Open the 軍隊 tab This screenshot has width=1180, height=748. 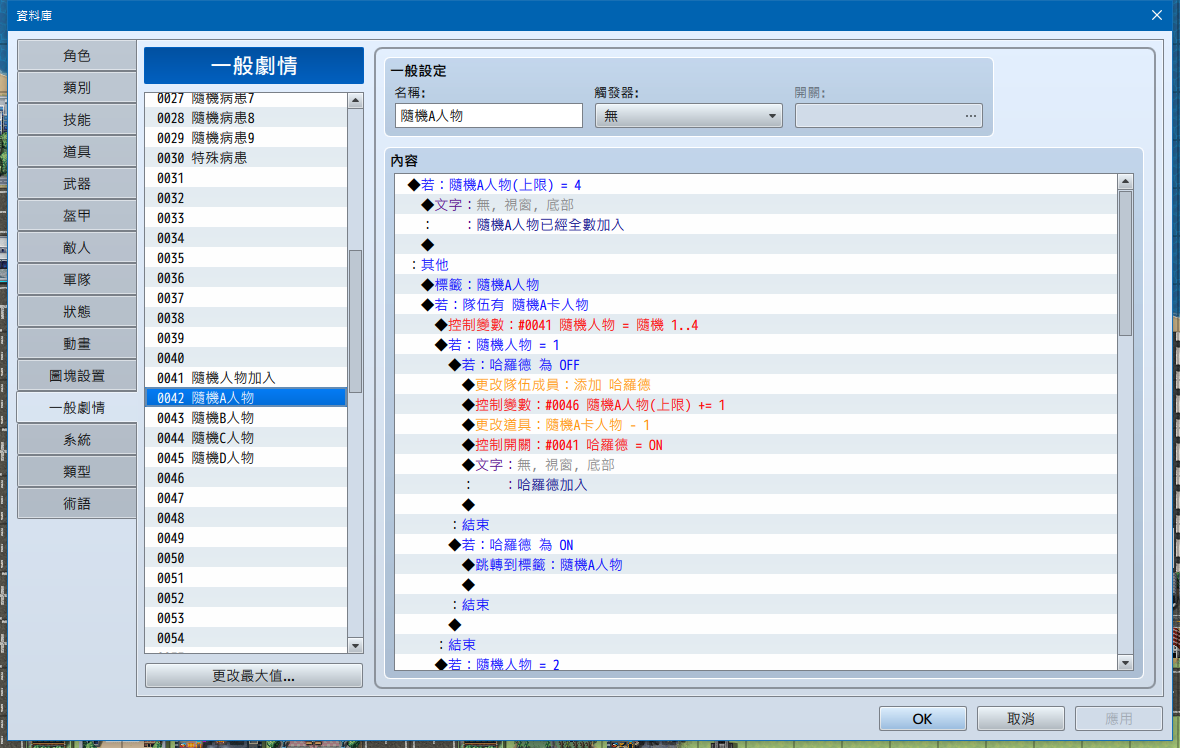point(77,280)
